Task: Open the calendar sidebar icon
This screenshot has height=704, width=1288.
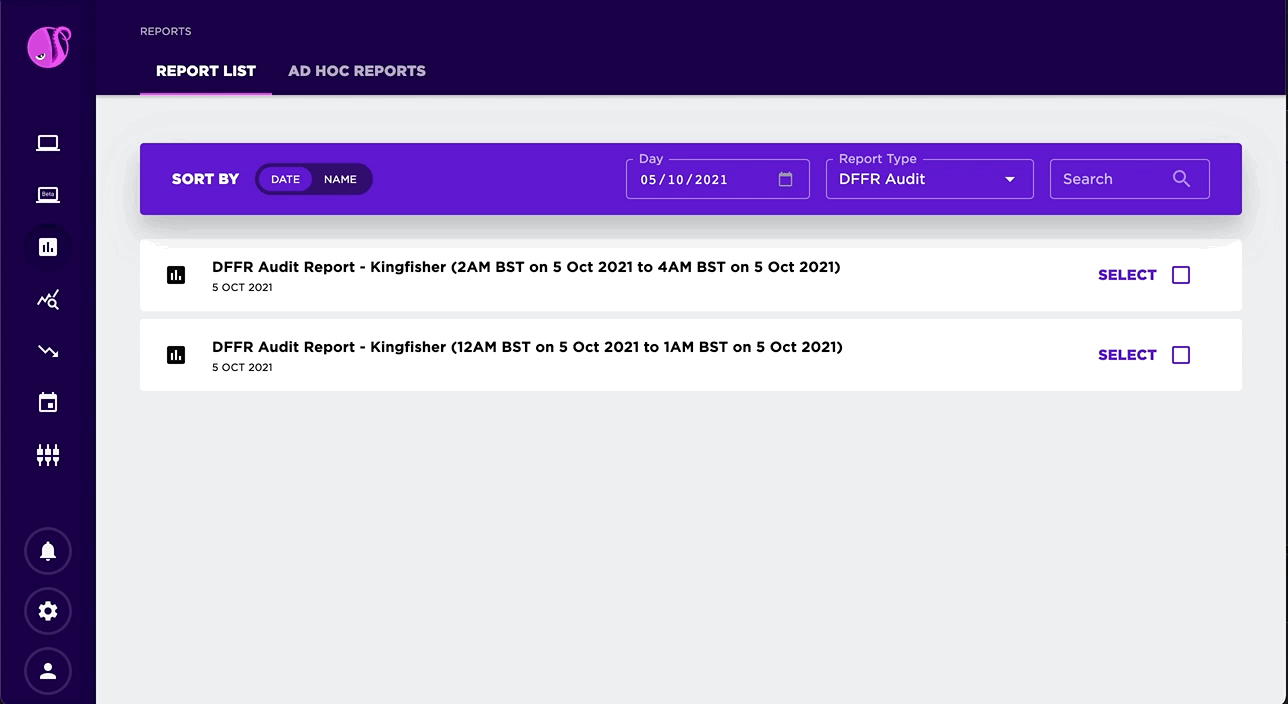Action: [x=48, y=403]
